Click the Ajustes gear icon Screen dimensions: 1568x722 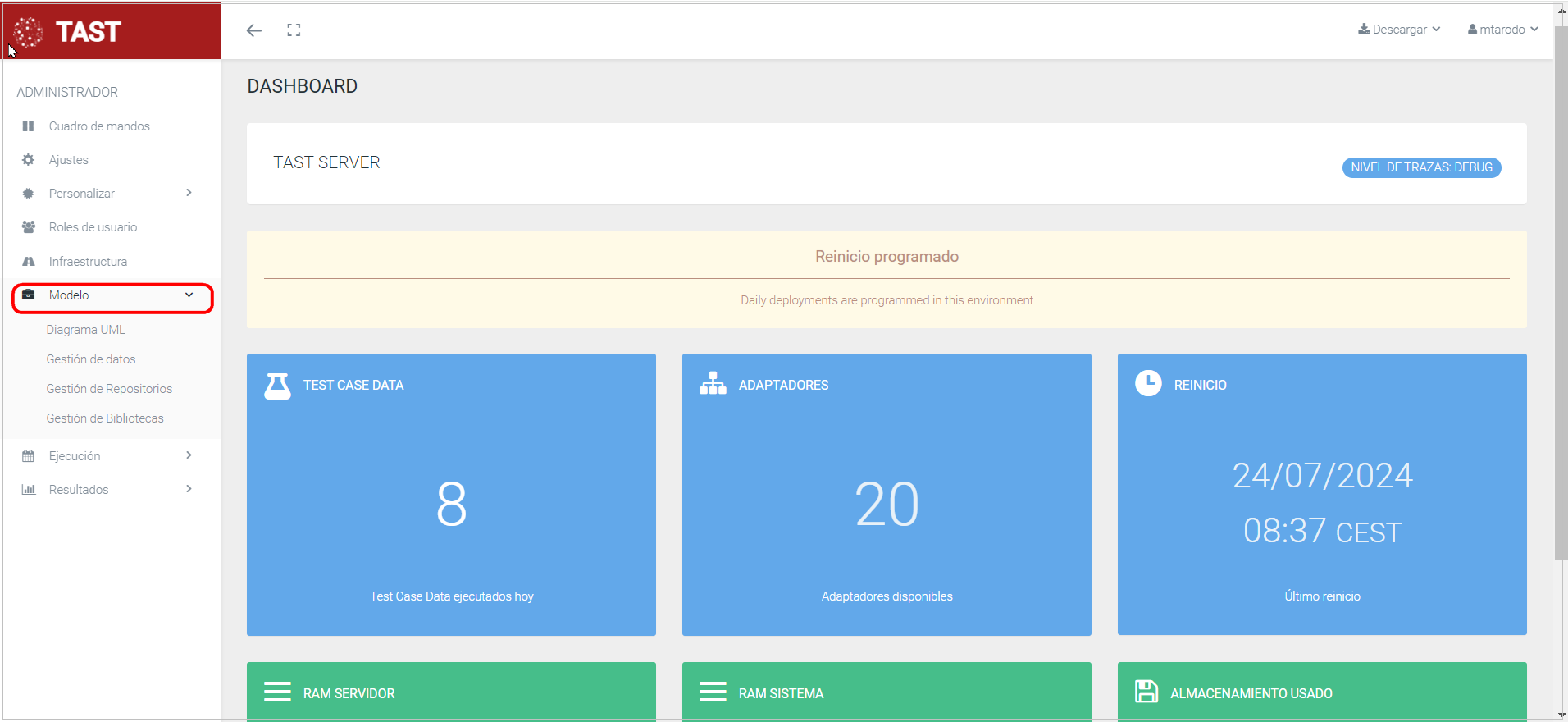click(29, 160)
